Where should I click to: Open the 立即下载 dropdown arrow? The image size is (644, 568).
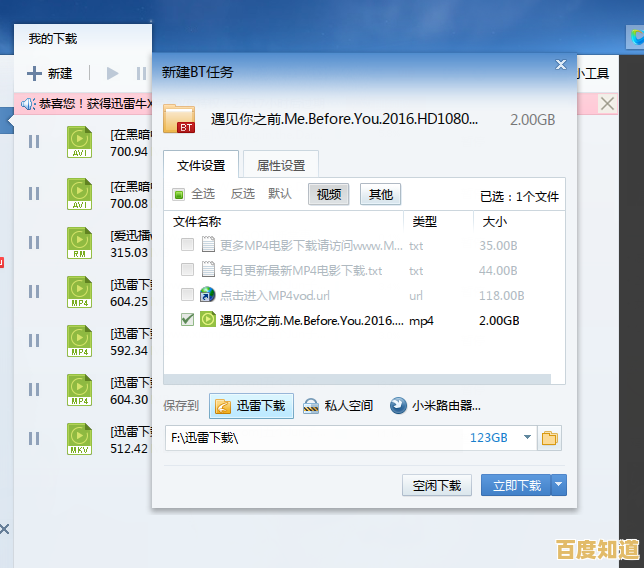[x=559, y=485]
